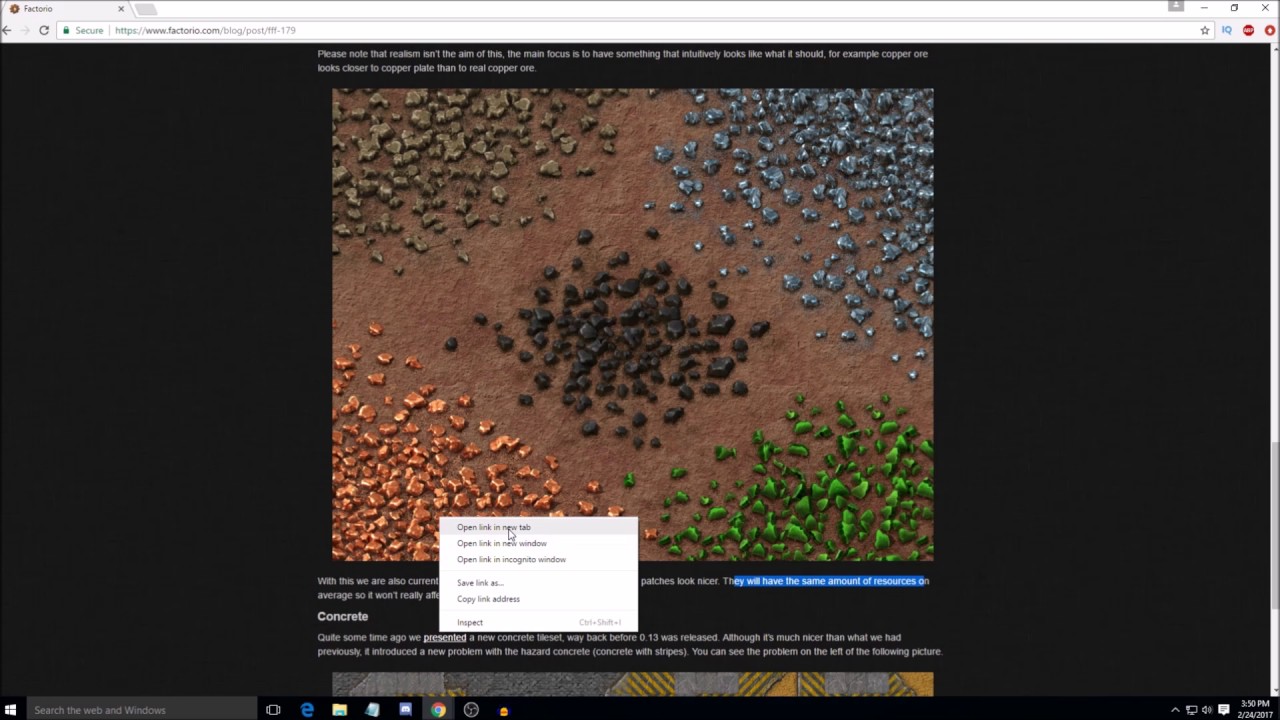Choose Open link in incognito window
Image resolution: width=1280 pixels, height=720 pixels.
coord(538,559)
